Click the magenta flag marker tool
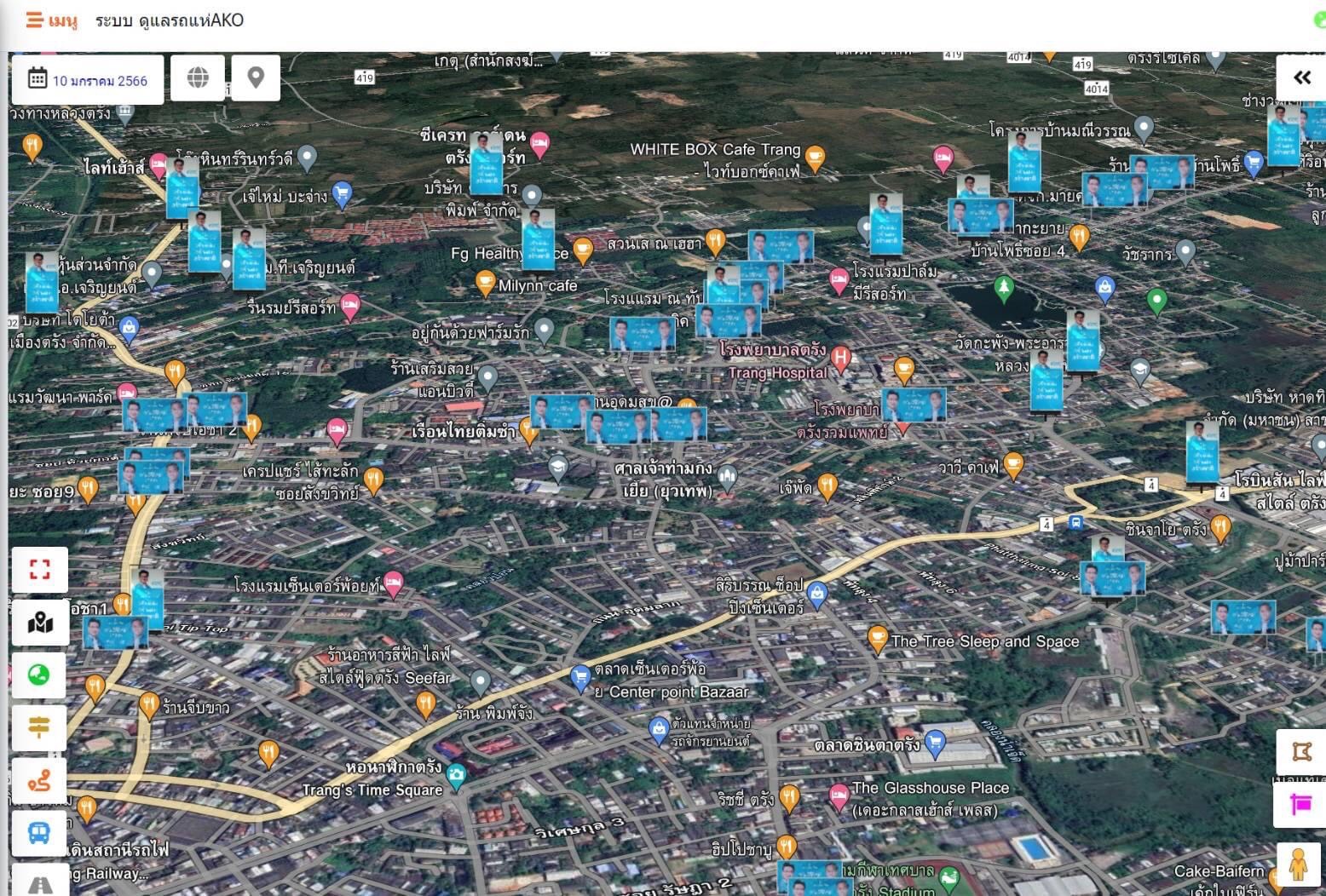 [x=1300, y=804]
